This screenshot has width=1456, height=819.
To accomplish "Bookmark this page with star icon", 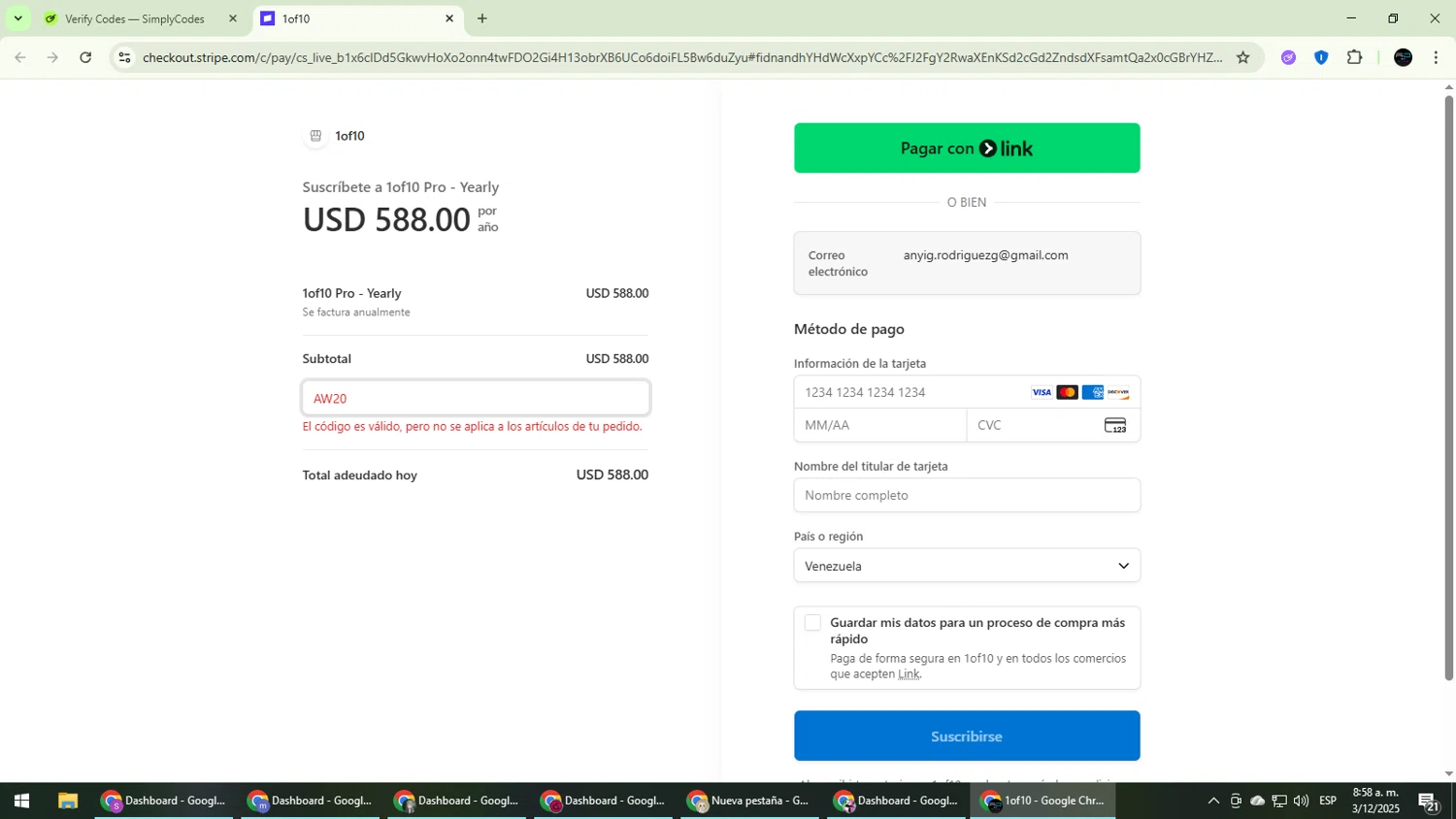I will pos(1243,57).
